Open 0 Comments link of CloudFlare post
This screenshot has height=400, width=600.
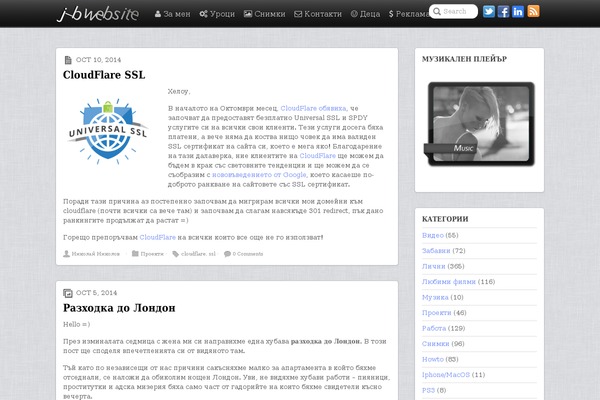tap(248, 254)
